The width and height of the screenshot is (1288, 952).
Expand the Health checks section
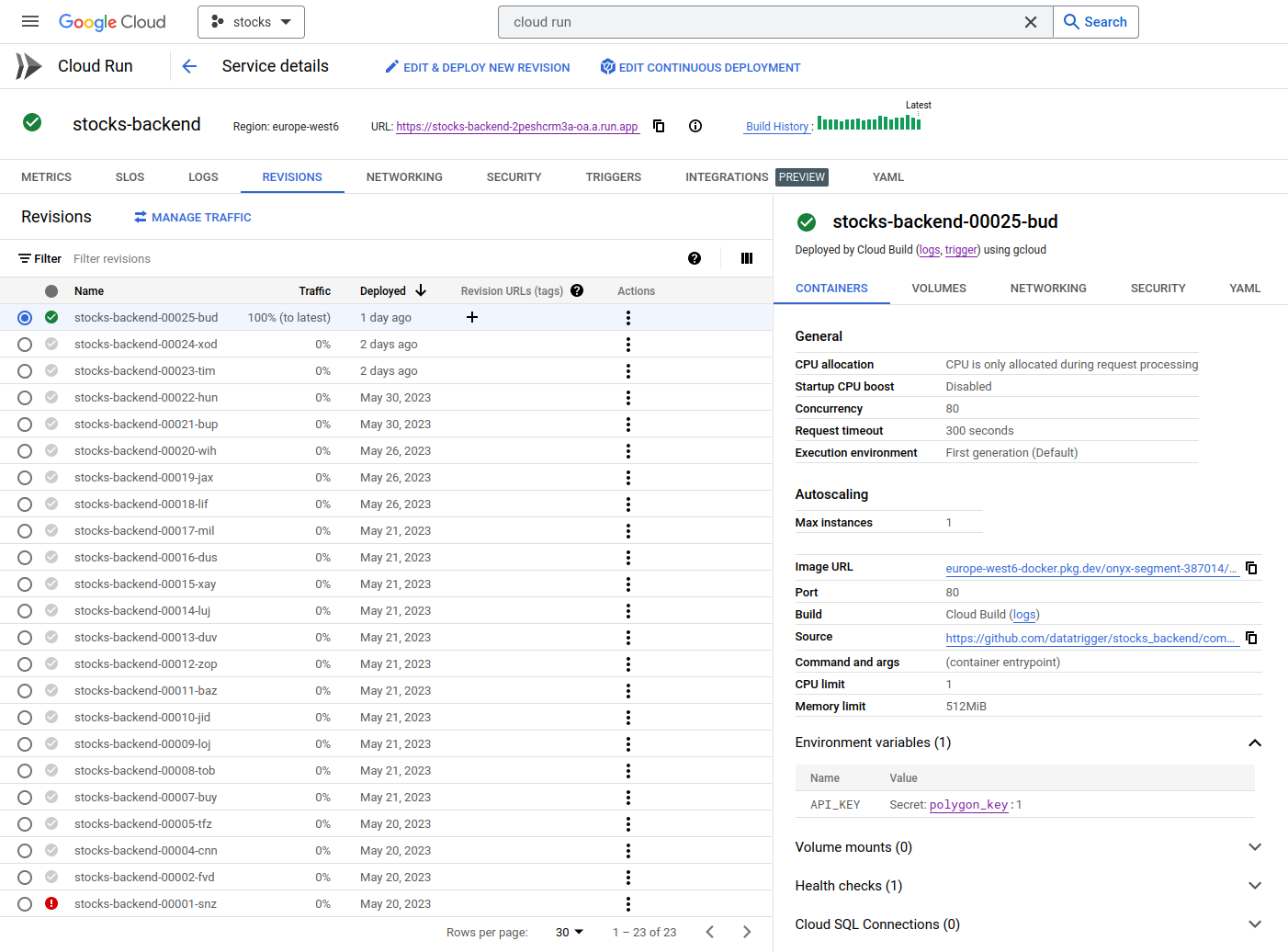1255,886
